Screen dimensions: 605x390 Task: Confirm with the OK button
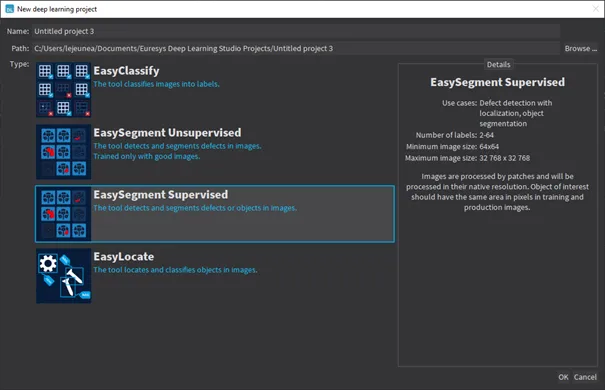click(563, 377)
